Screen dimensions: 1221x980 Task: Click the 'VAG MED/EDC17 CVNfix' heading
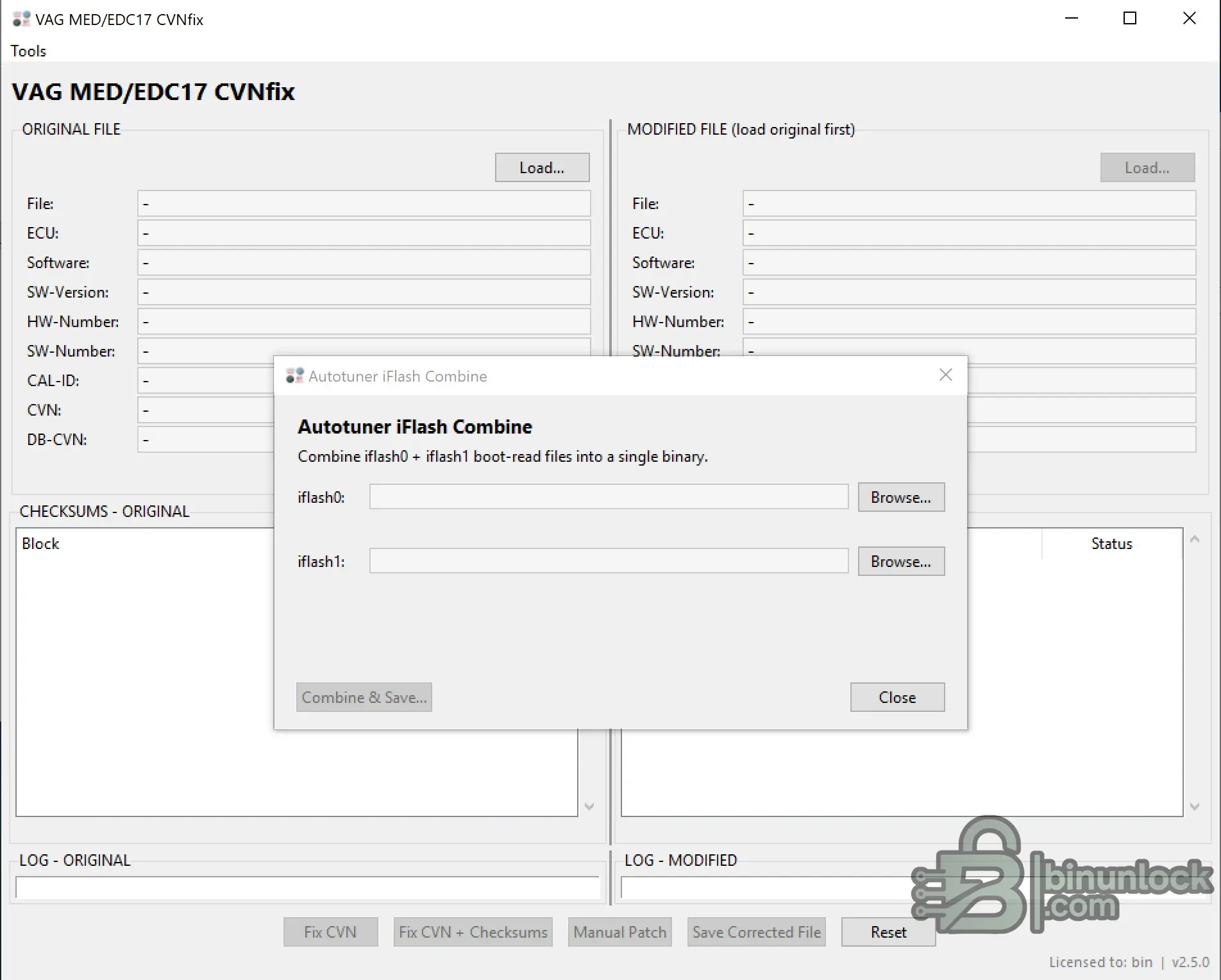point(153,92)
